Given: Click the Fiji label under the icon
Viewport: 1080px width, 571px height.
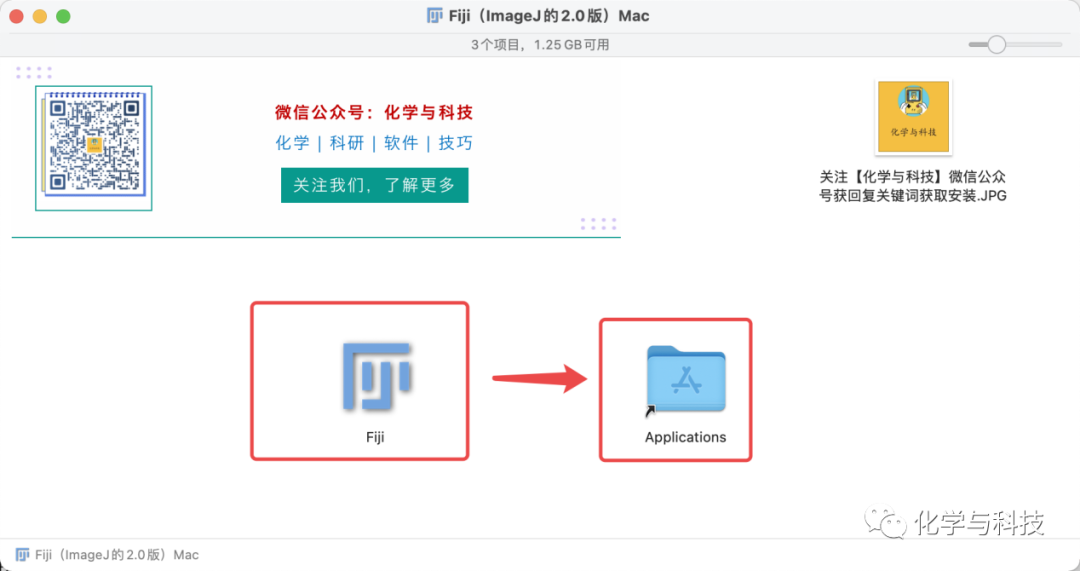Looking at the screenshot, I should click(x=375, y=437).
